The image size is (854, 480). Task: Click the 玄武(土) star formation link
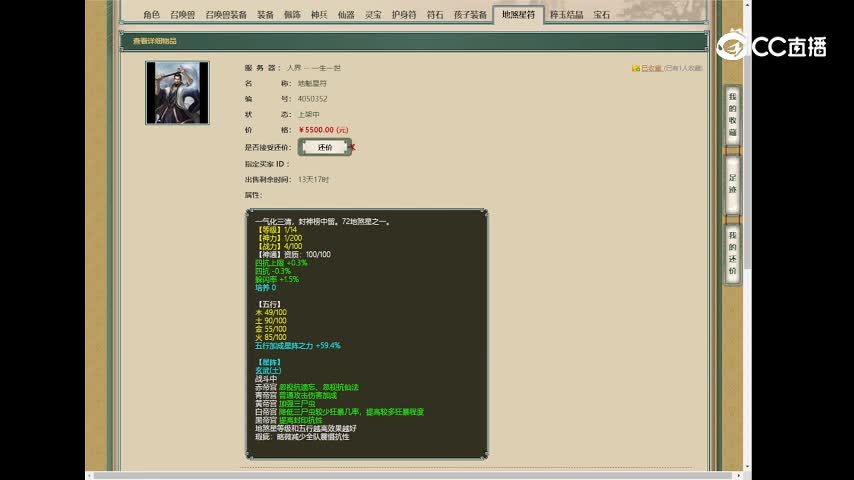pos(268,370)
